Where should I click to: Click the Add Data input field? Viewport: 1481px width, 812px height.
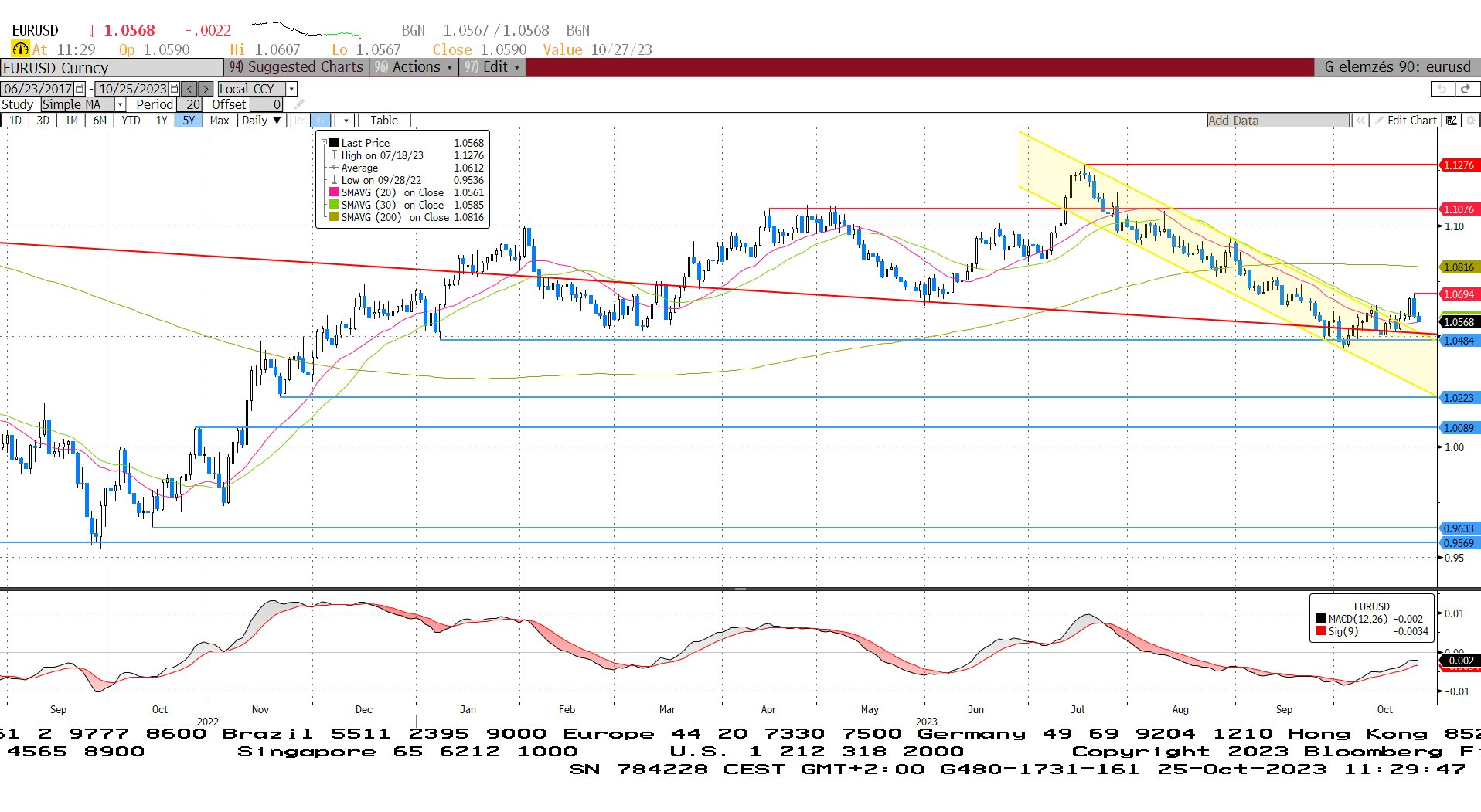click(1278, 121)
